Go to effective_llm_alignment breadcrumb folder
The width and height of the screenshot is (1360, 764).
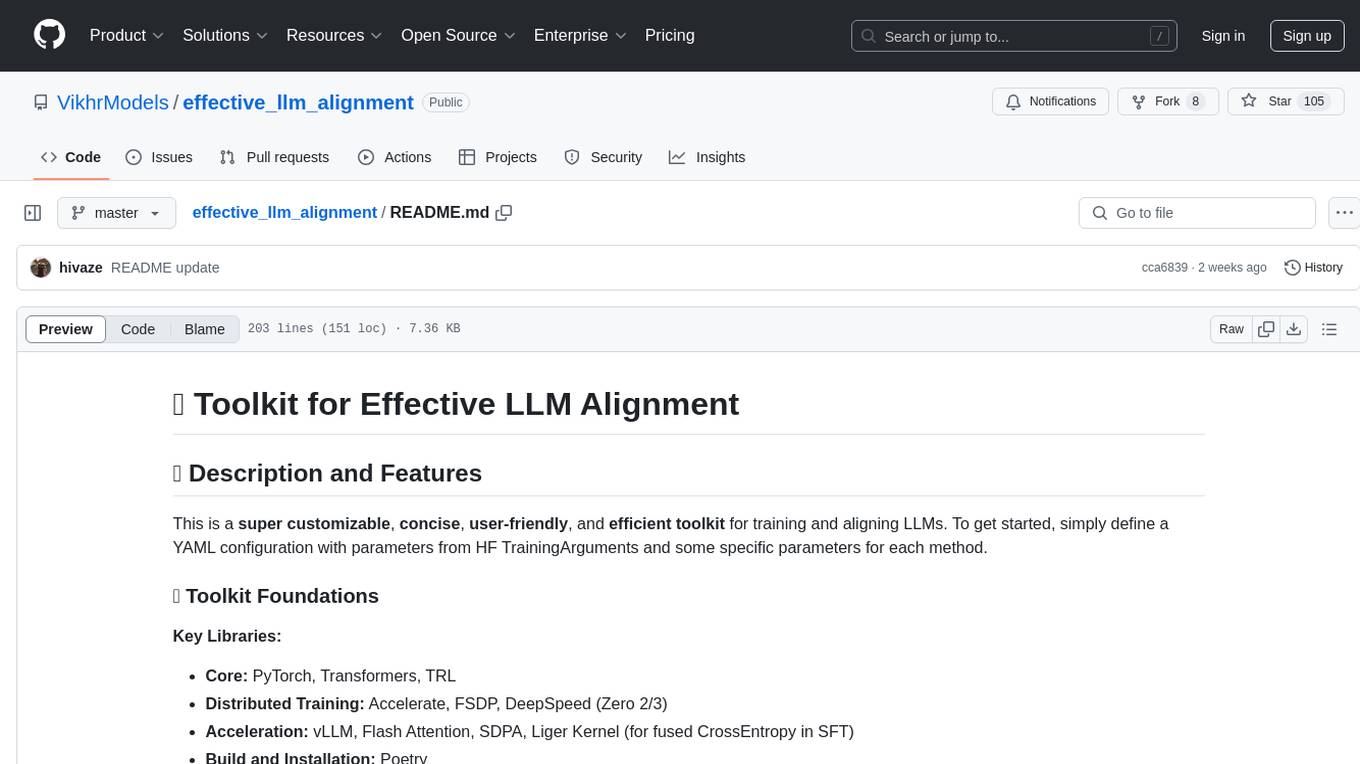(284, 212)
